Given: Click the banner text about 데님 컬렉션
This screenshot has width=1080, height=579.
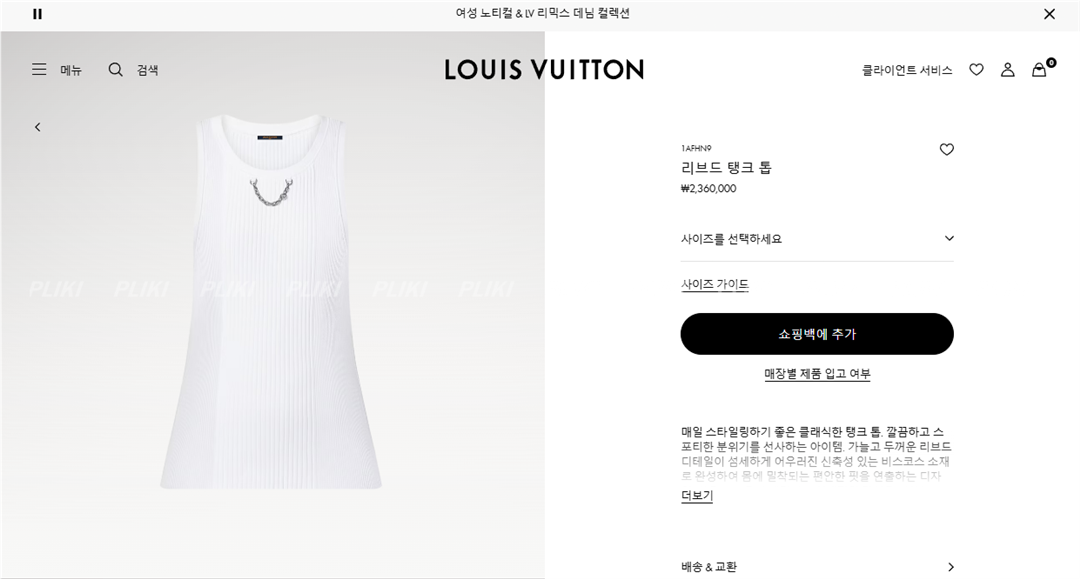Looking at the screenshot, I should [542, 14].
